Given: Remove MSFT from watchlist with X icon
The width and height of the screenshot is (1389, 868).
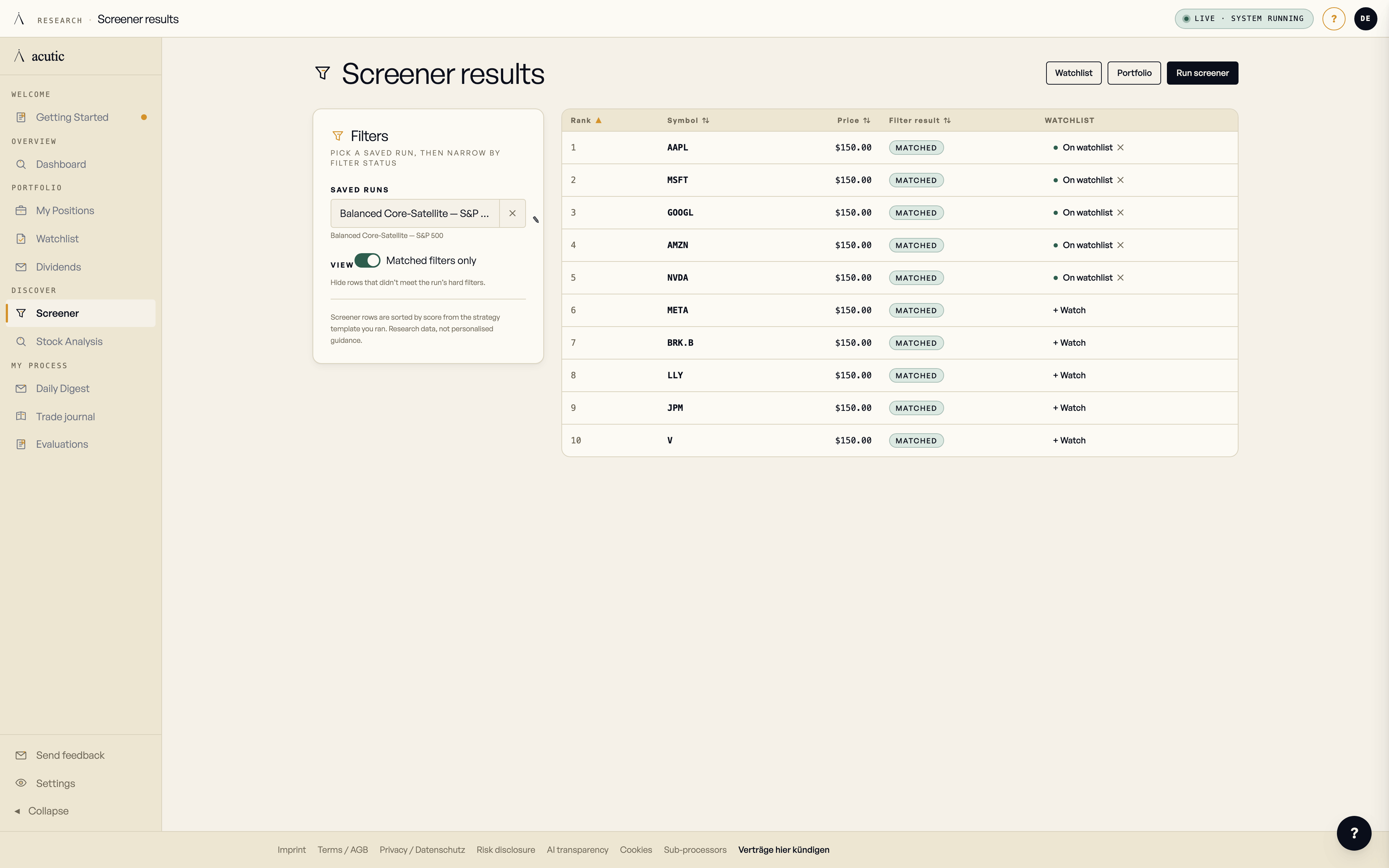Looking at the screenshot, I should click(1120, 180).
